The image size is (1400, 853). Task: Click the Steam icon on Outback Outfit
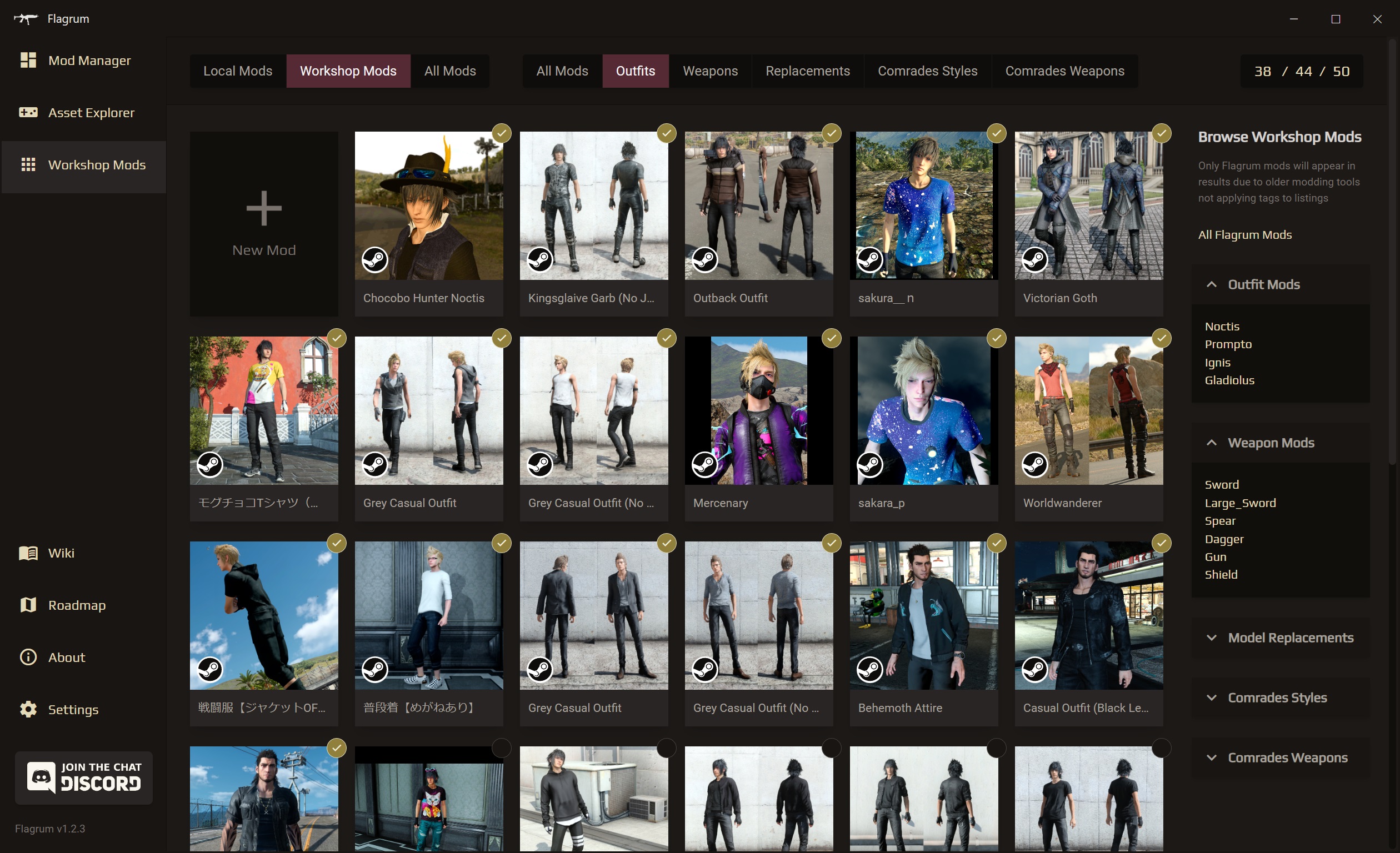(704, 260)
